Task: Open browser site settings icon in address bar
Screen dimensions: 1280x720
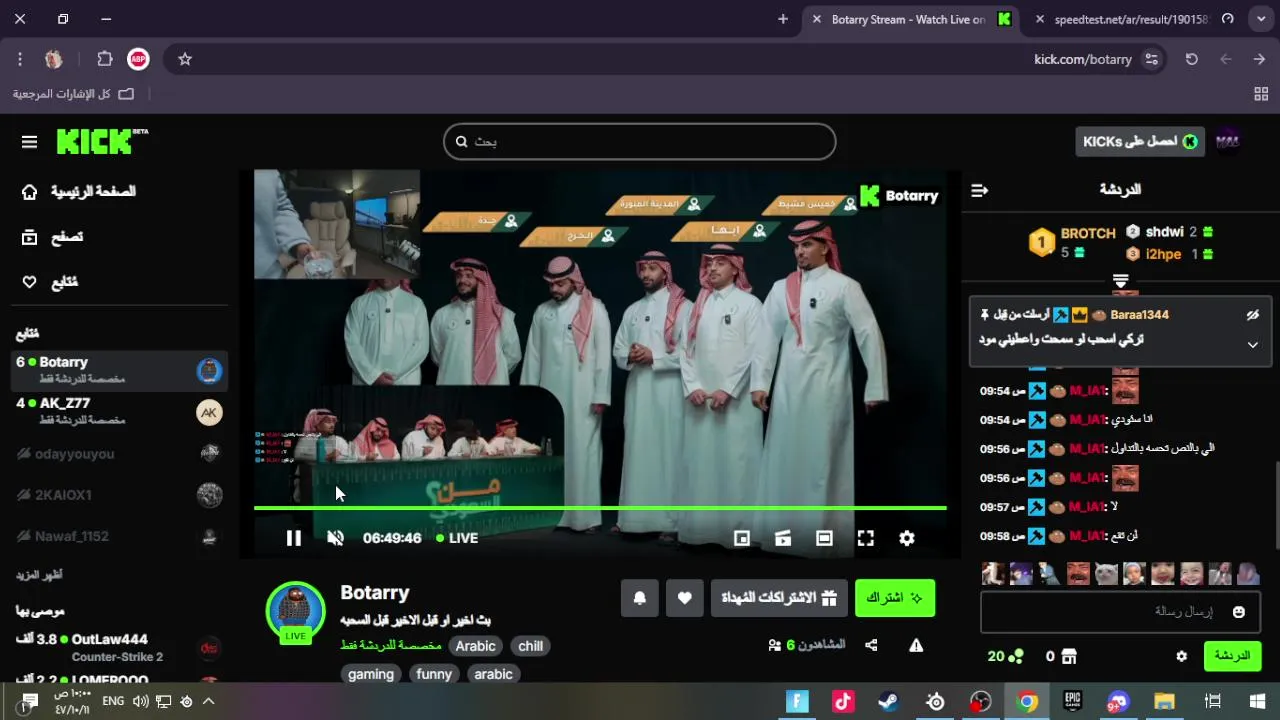Action: 1152,59
